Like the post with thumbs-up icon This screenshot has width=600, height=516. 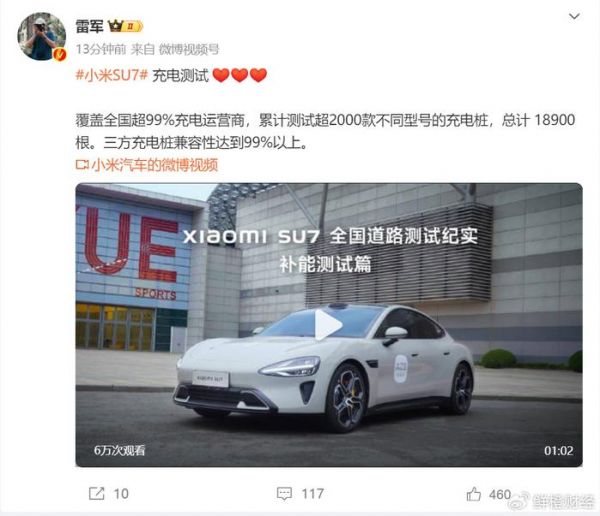click(474, 494)
